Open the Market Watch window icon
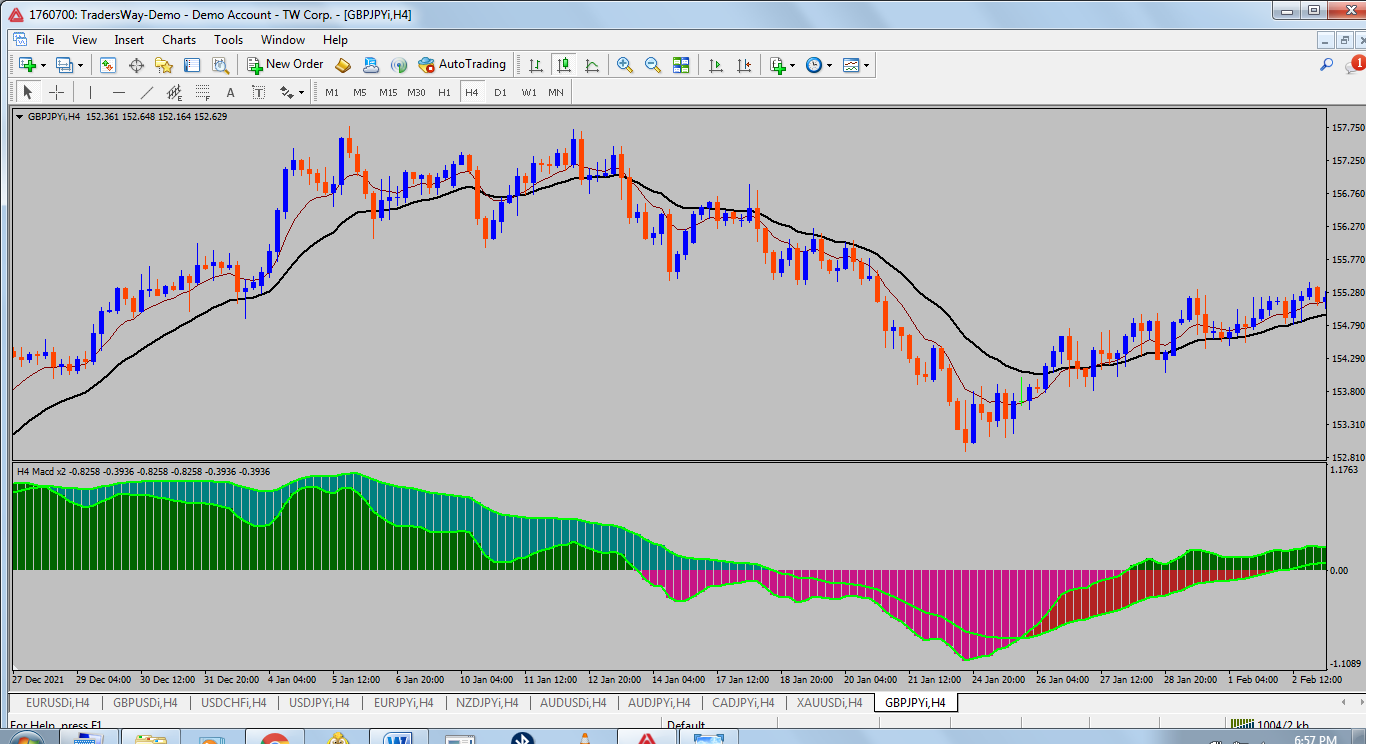Screen dimensions: 1382x744 108,65
